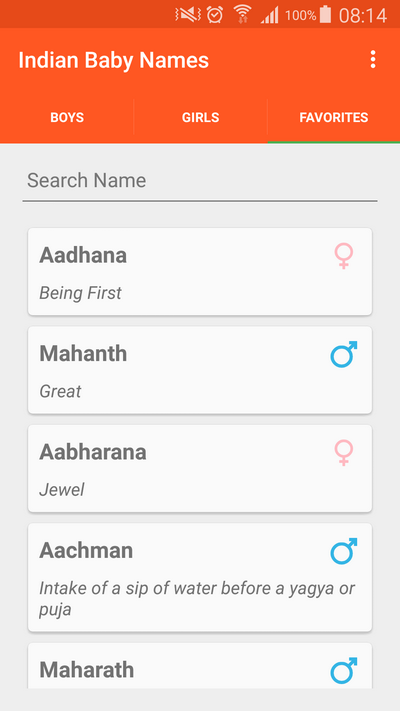Screen dimensions: 400x711
Task: Open the Aadhana name card
Action: pos(200,272)
